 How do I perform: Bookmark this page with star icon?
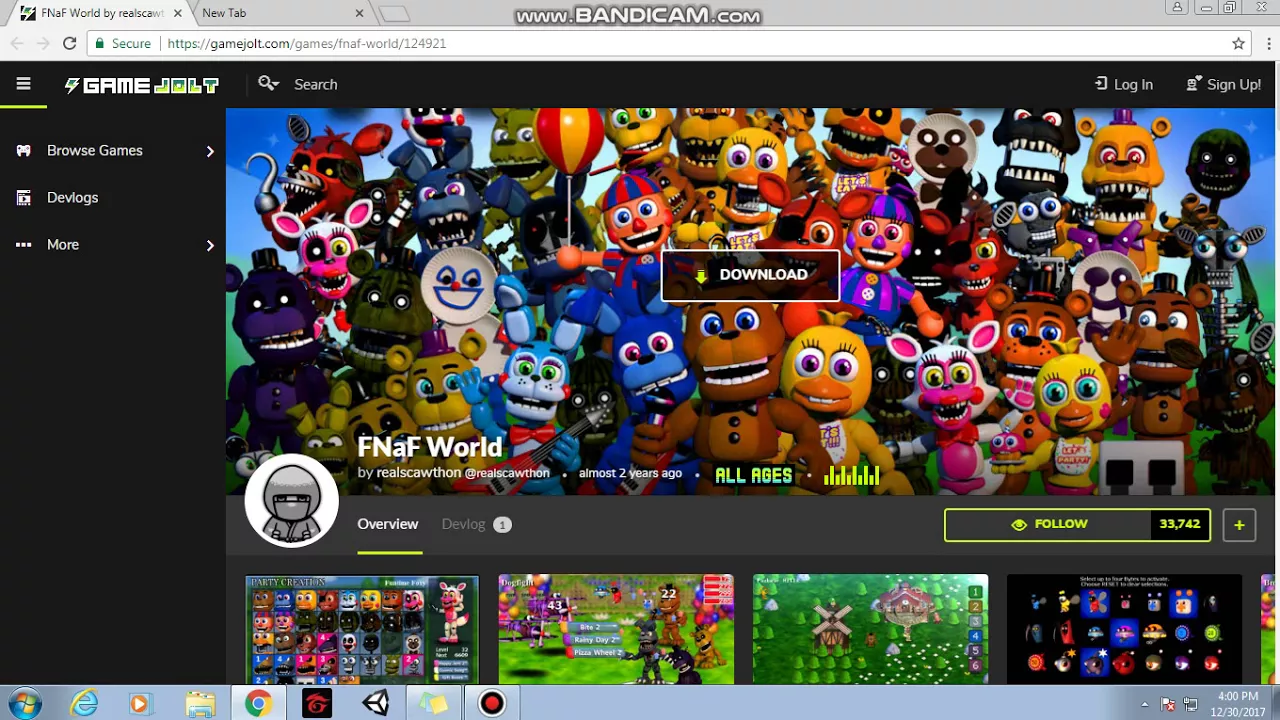(x=1238, y=43)
